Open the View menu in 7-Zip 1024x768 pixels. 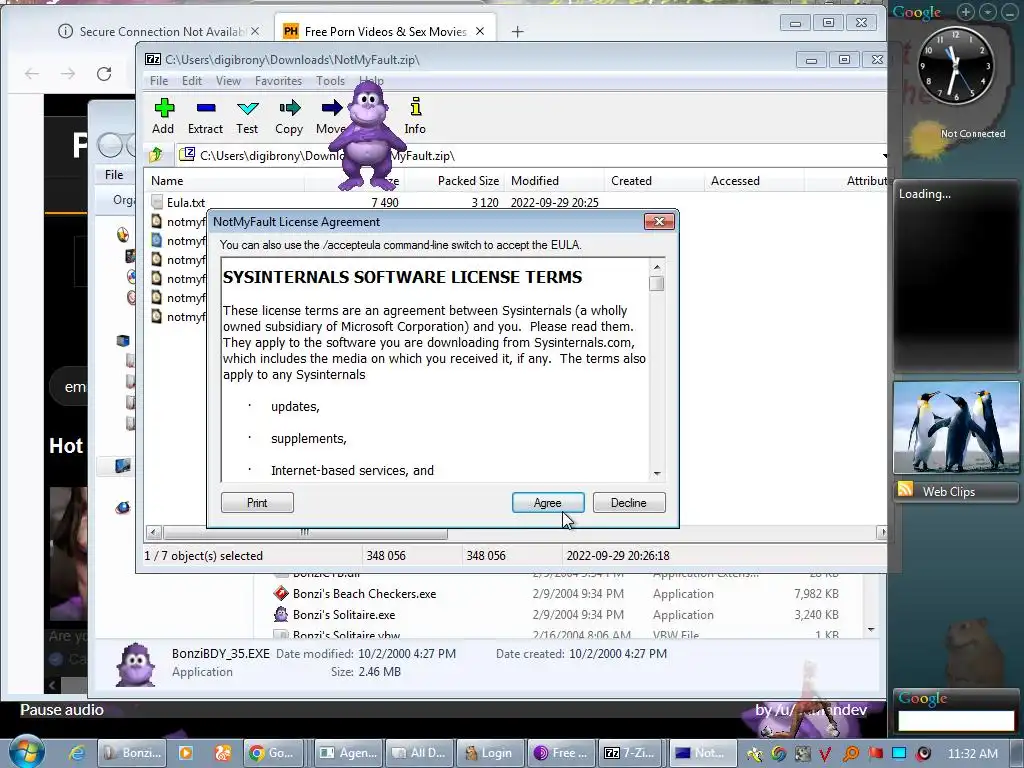click(229, 81)
